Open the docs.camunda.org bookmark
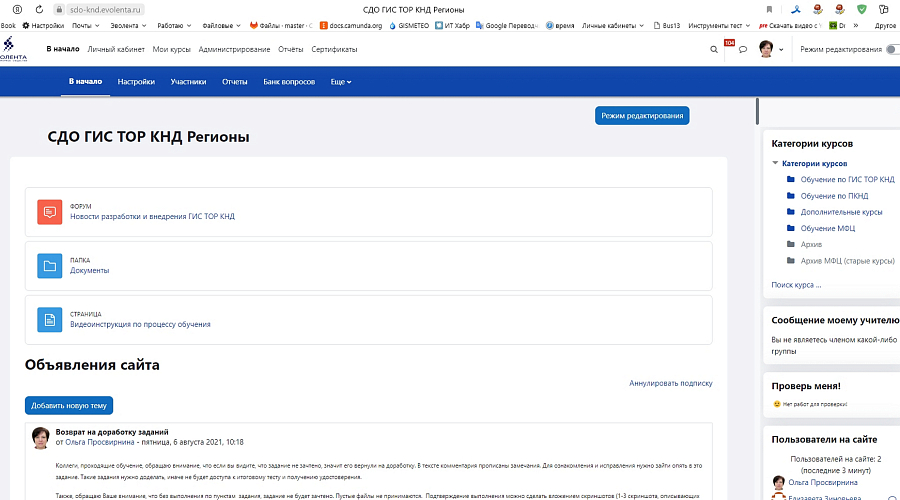900x500 pixels. pos(351,25)
